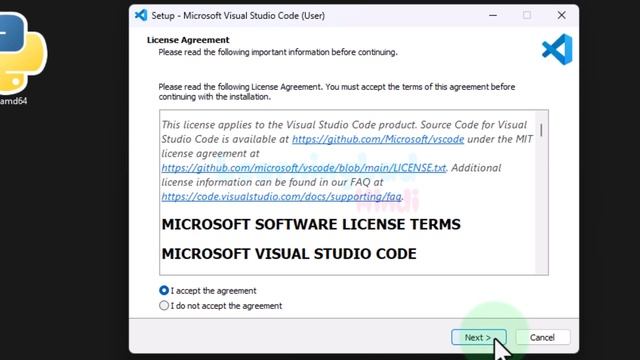Viewport: 640px width, 360px height.
Task: Close the Setup window
Action: [x=562, y=15]
